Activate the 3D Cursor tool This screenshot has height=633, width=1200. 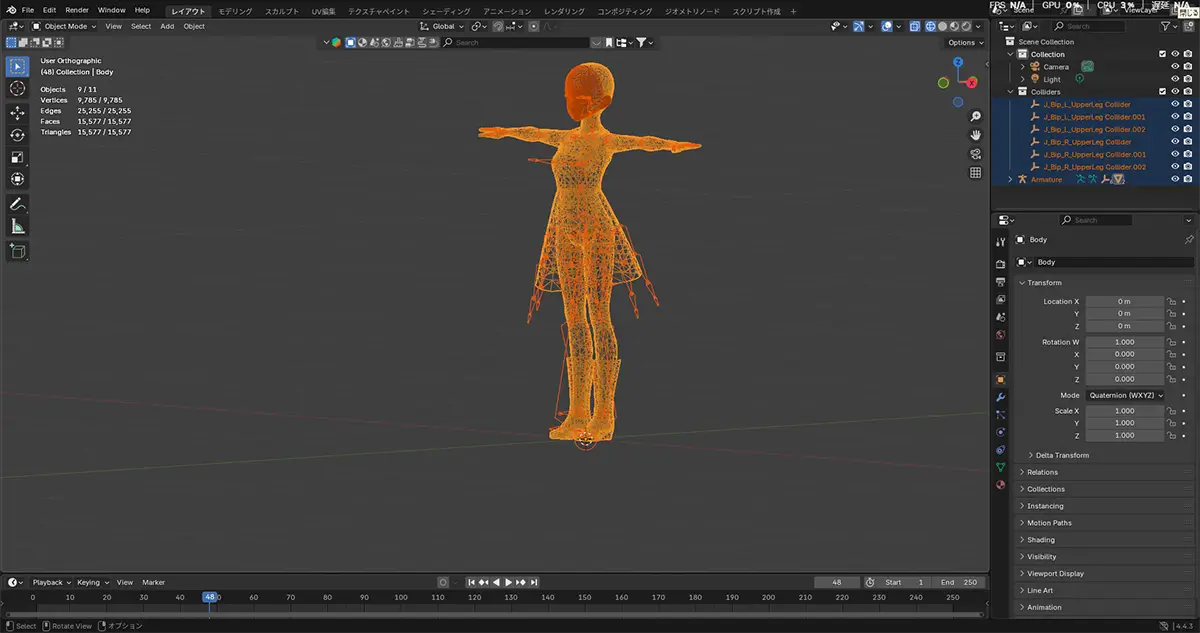[x=17, y=89]
